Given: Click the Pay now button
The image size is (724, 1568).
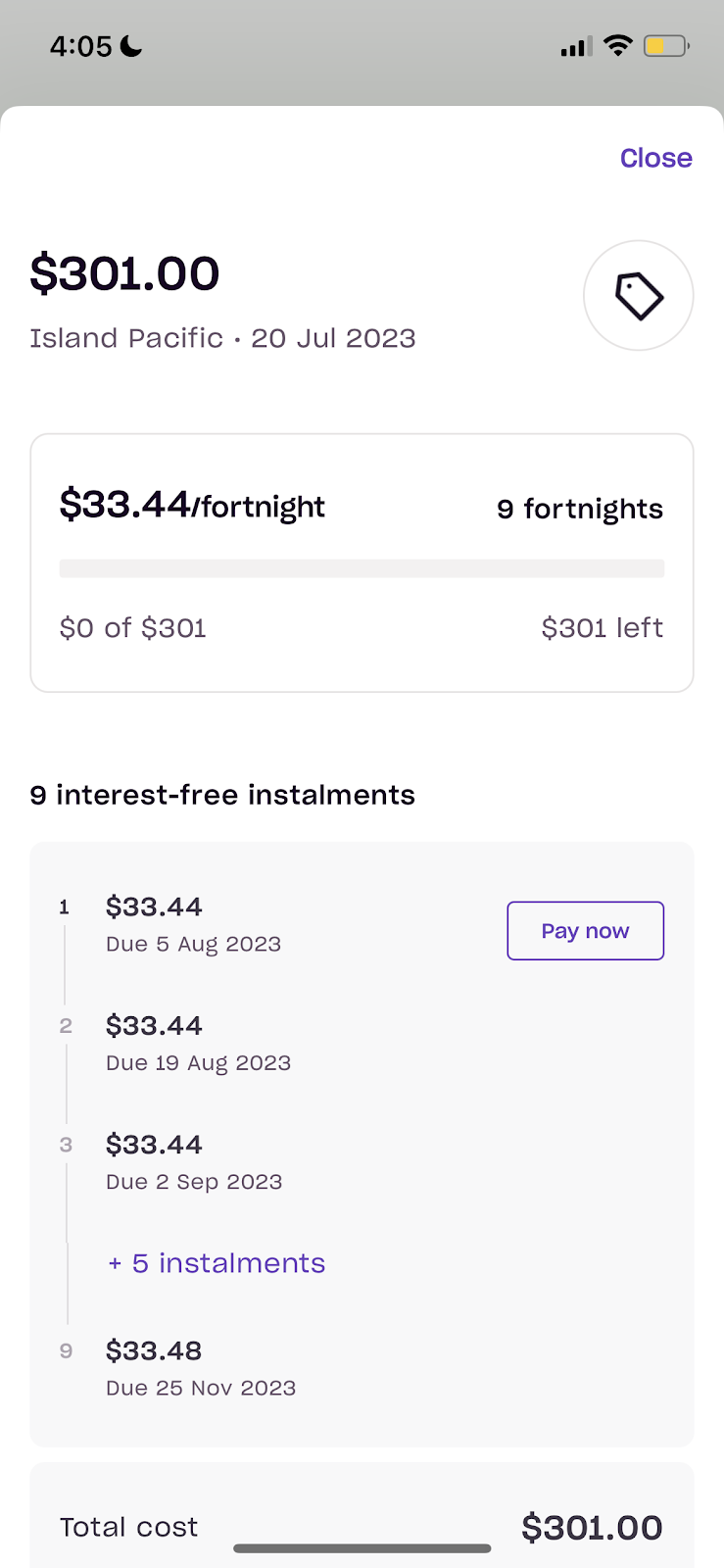Looking at the screenshot, I should [586, 931].
